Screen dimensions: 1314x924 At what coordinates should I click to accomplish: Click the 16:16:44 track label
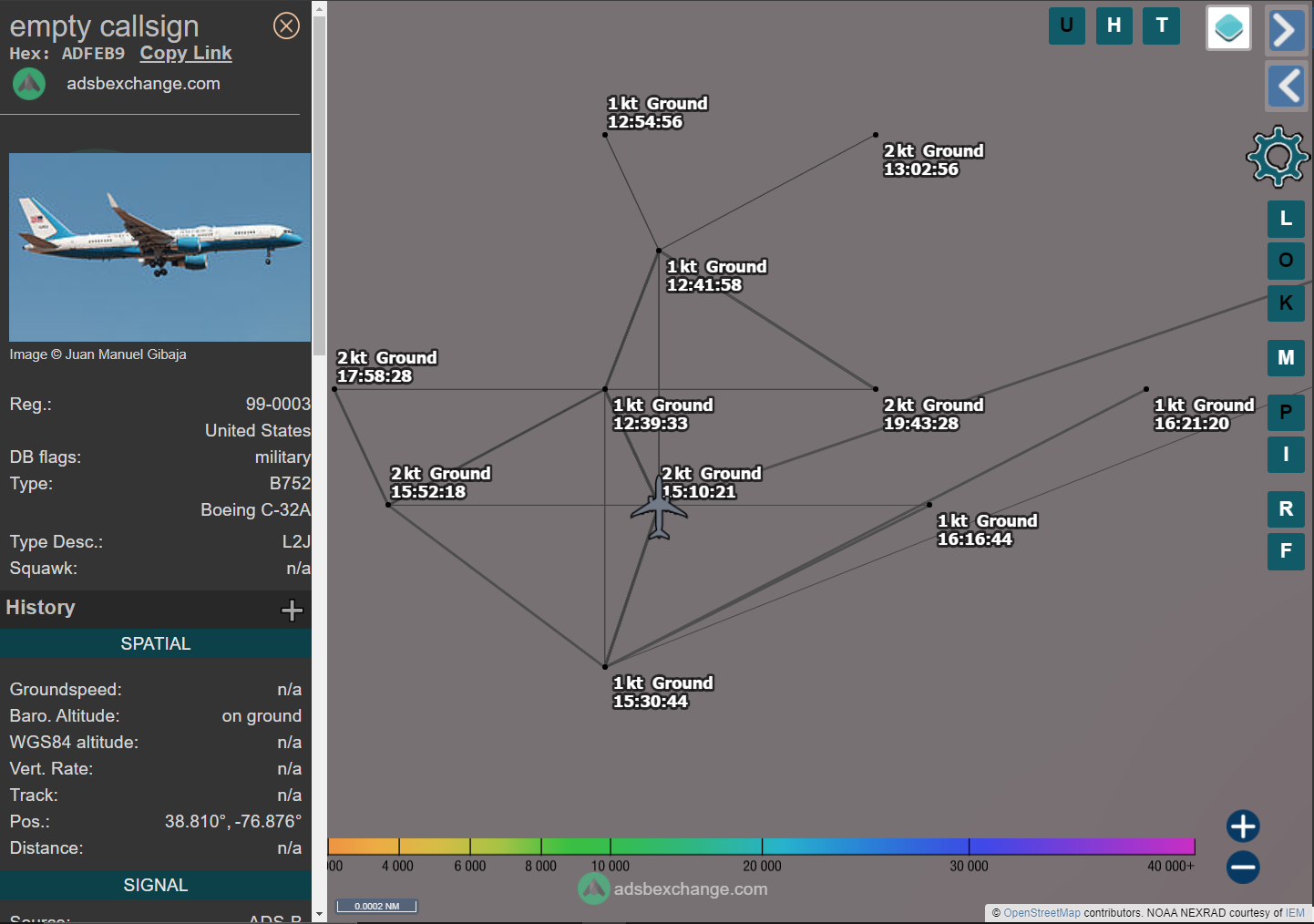pyautogui.click(x=987, y=530)
